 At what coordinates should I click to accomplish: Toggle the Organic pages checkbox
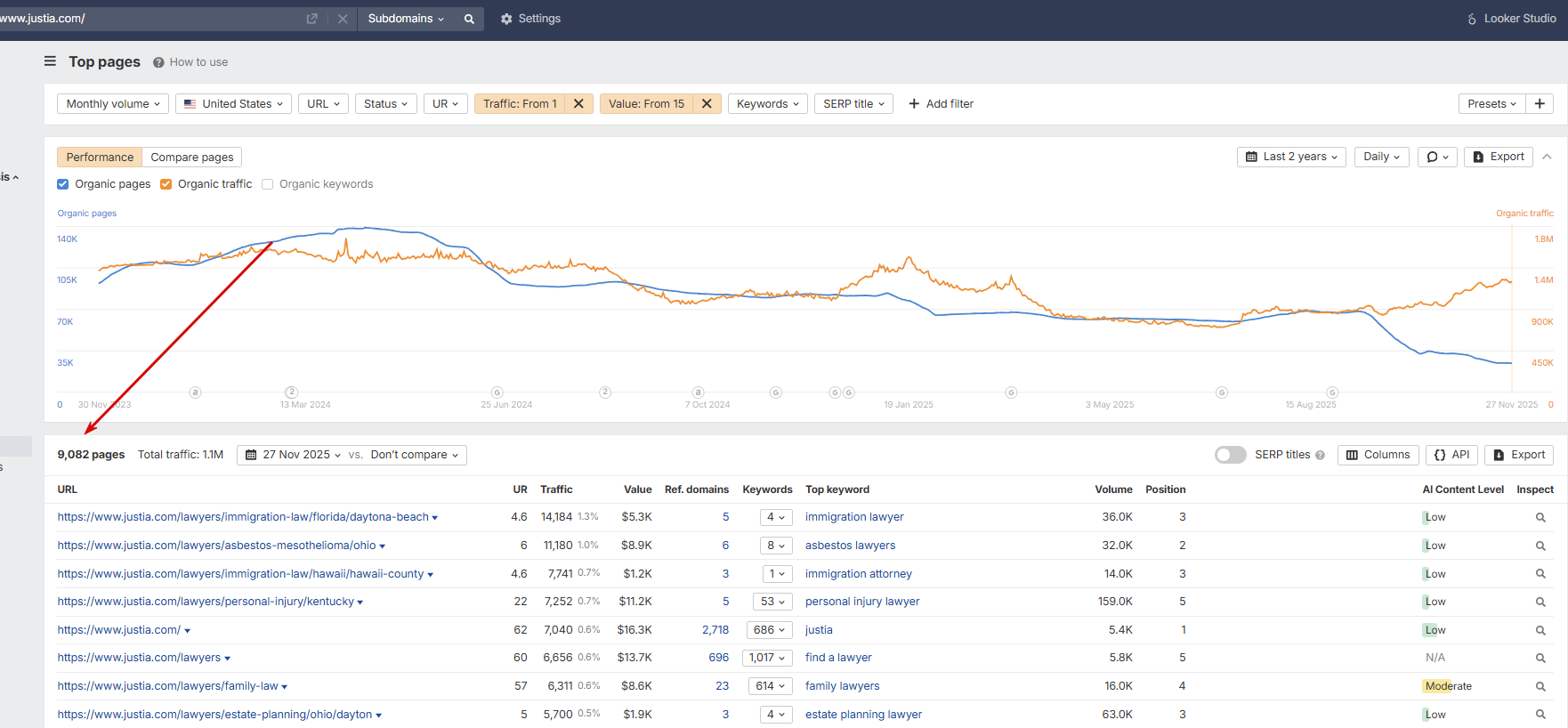pyautogui.click(x=63, y=184)
